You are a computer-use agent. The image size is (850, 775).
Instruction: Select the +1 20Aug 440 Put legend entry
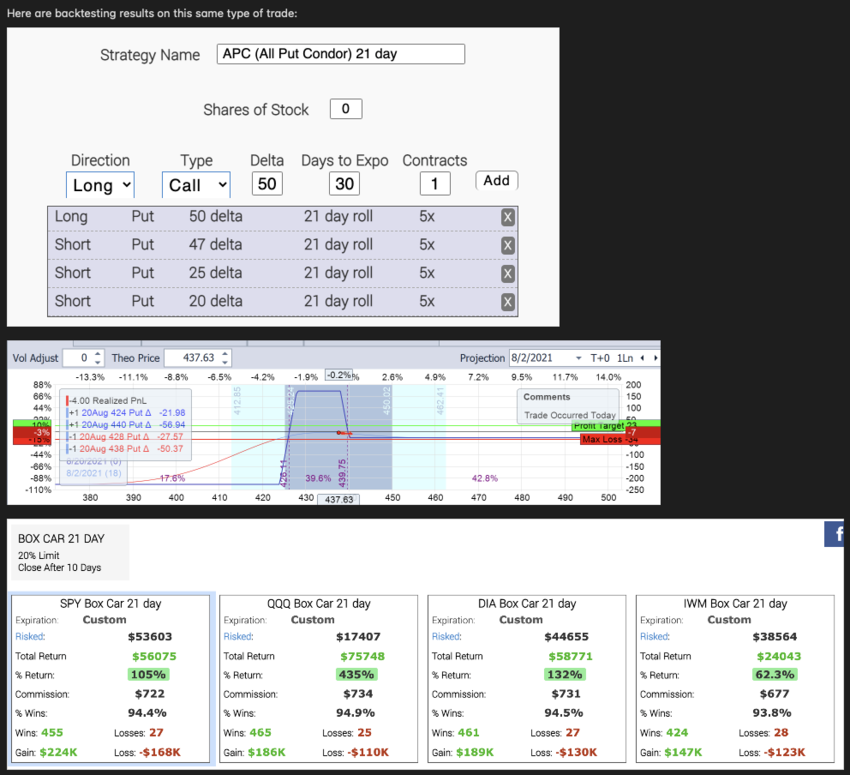pos(126,424)
